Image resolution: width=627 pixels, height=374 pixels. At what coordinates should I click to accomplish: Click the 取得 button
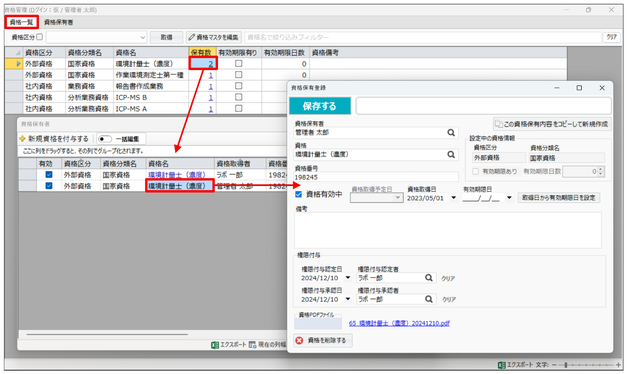pyautogui.click(x=166, y=37)
